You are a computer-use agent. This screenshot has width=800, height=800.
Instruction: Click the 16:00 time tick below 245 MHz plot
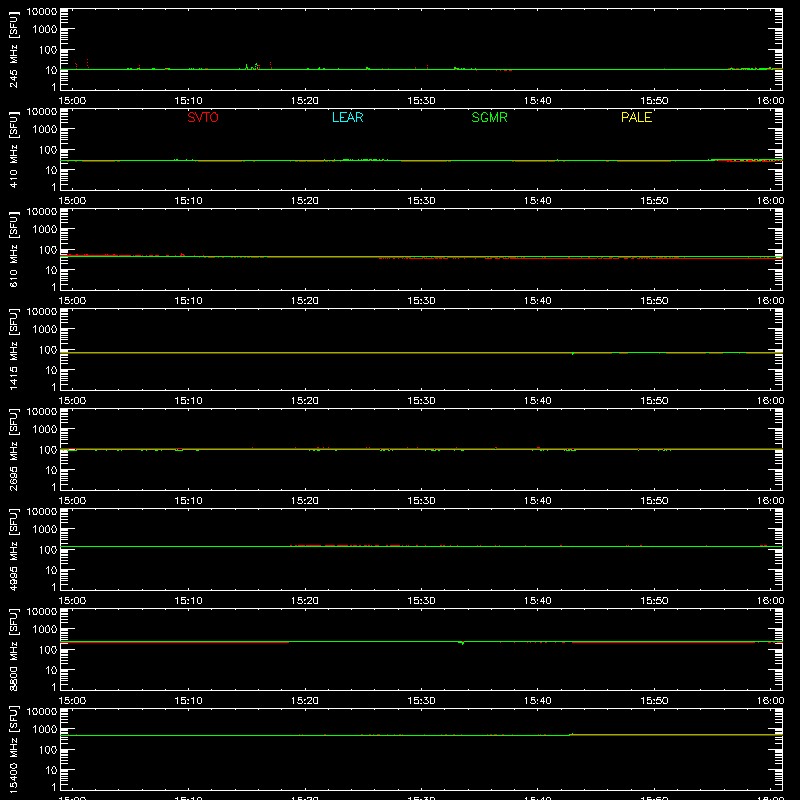pyautogui.click(x=770, y=101)
